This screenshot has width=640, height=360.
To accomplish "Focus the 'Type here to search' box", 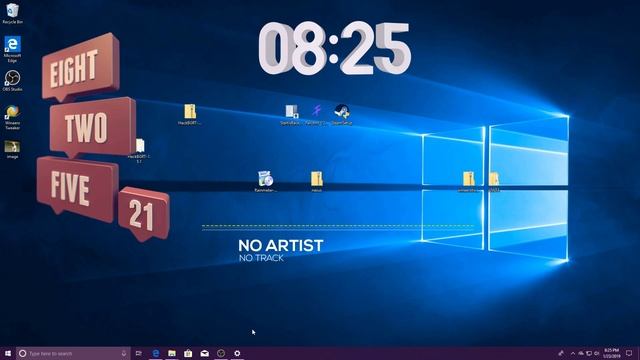I will 73,353.
